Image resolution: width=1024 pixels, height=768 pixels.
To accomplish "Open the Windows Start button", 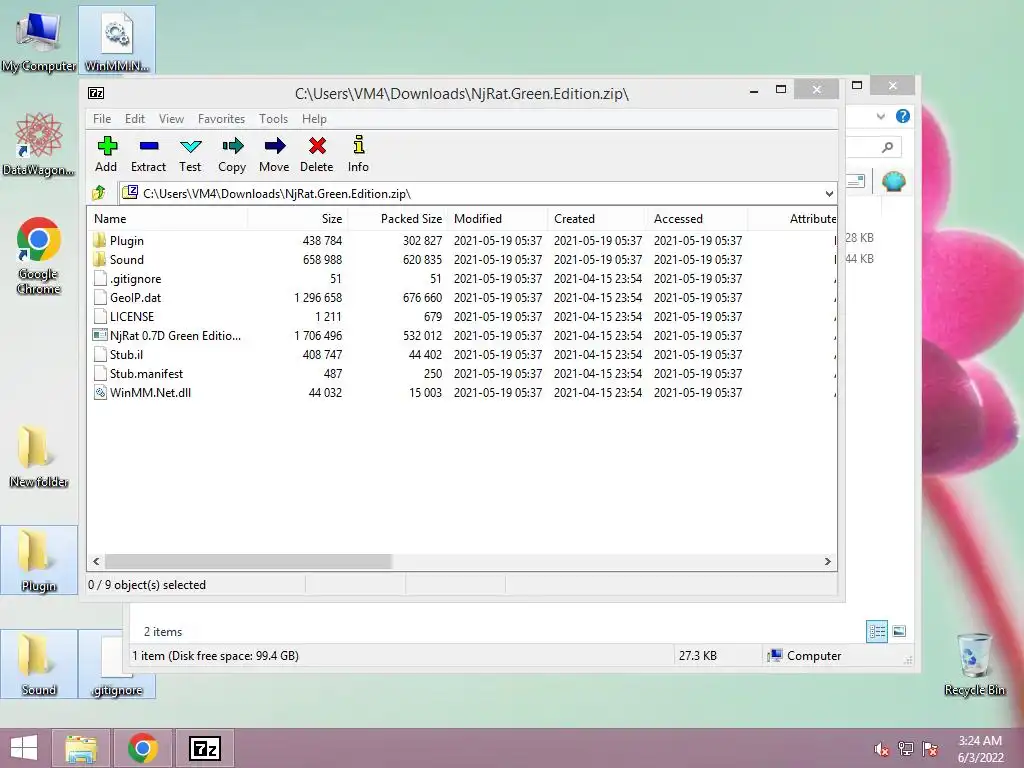I will pos(24,748).
